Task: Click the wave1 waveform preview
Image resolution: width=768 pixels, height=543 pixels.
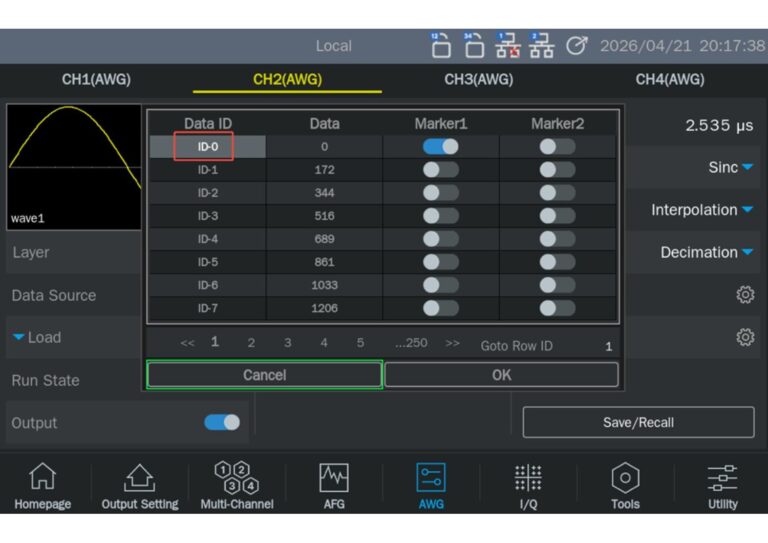Action: pos(74,166)
